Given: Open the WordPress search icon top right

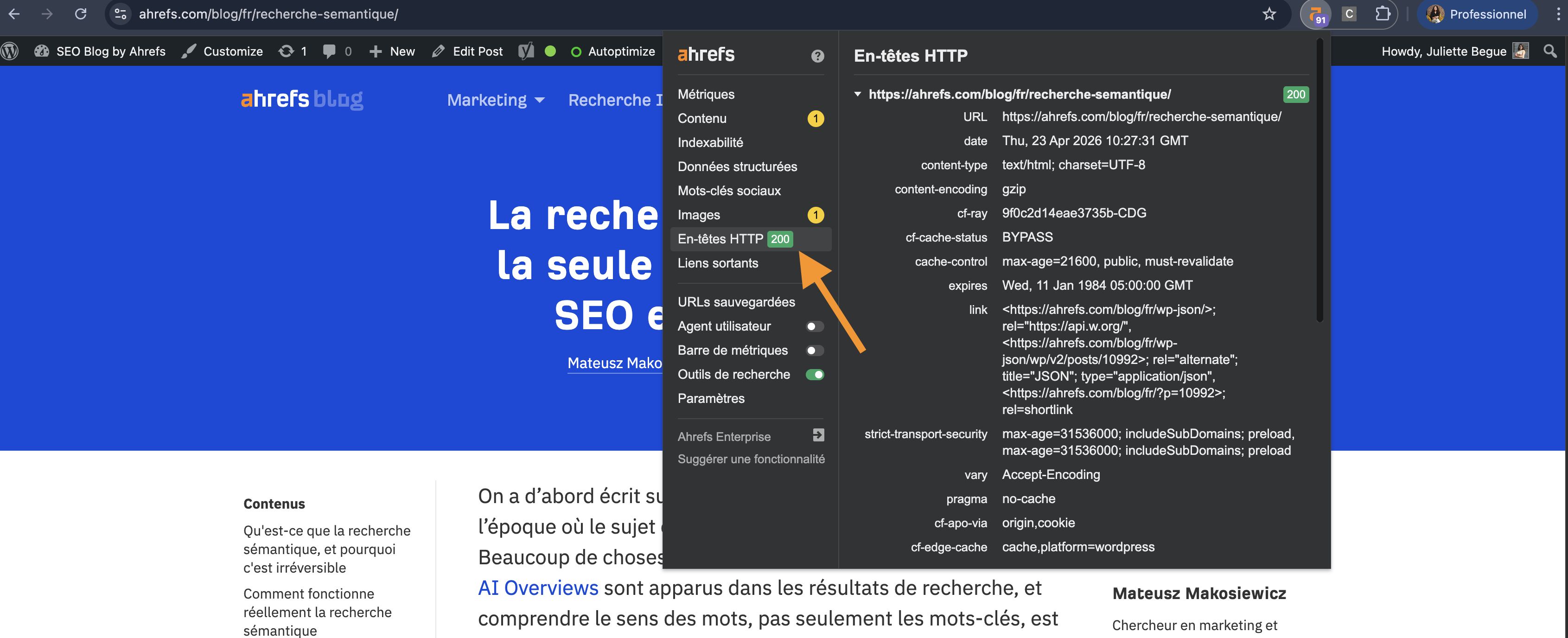Looking at the screenshot, I should point(1550,51).
